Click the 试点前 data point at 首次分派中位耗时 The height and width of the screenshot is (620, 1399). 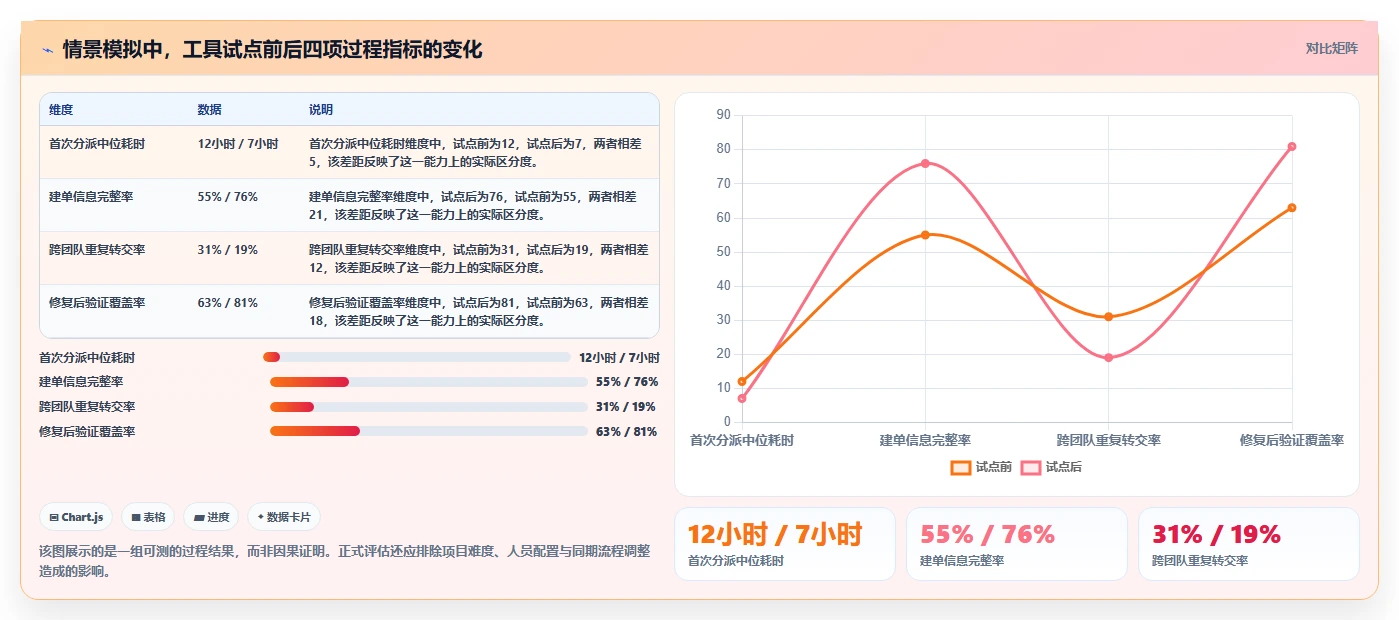742,381
